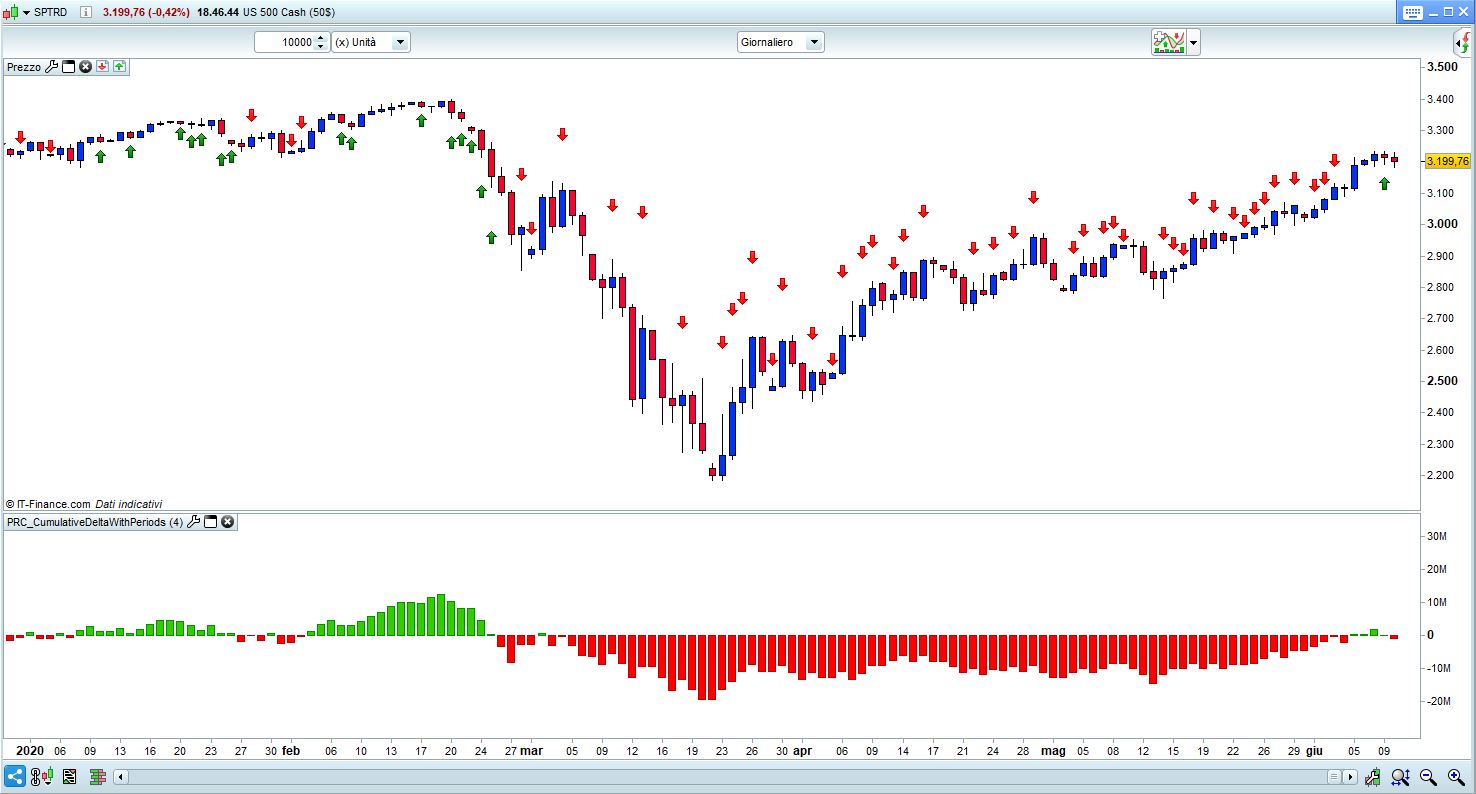Click the green up arrow icon in Prezzo header

[119, 67]
